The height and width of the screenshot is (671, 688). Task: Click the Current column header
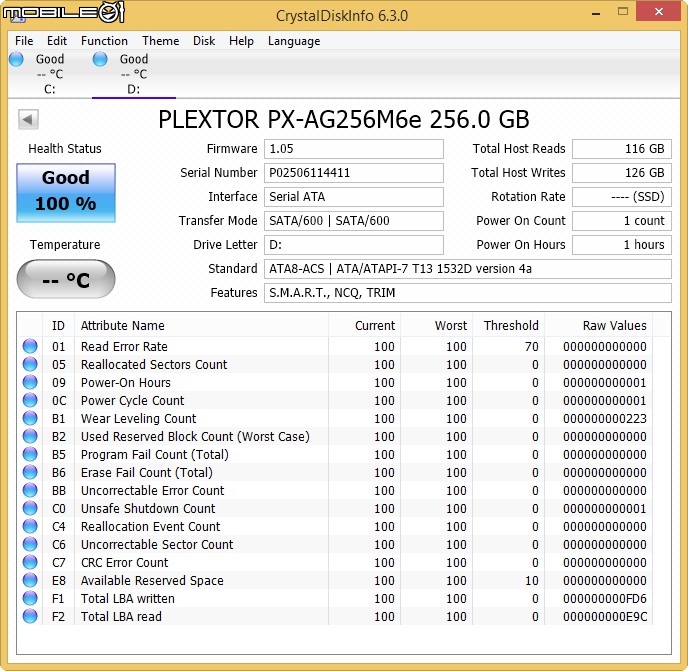[x=364, y=326]
